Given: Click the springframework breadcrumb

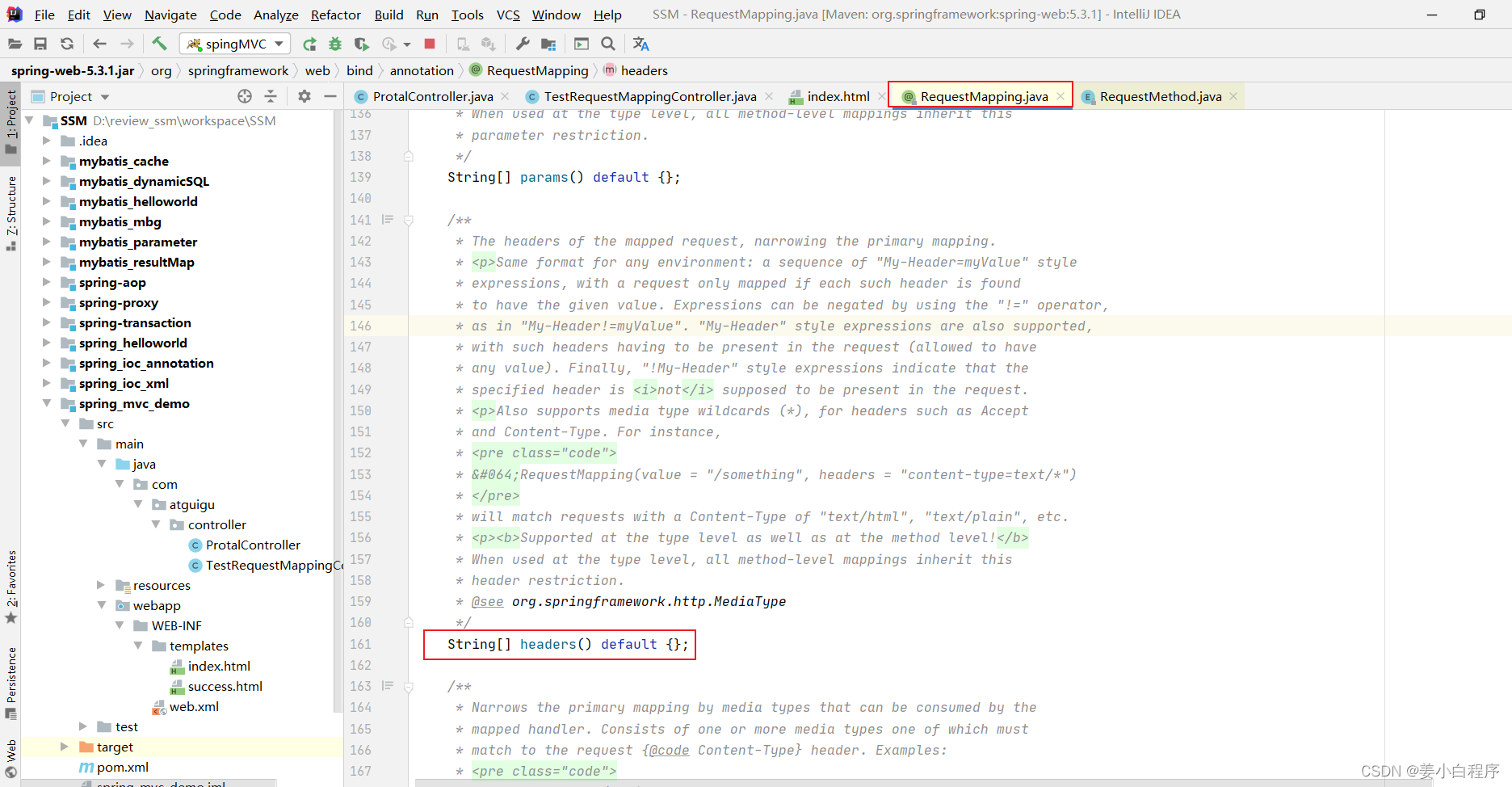Looking at the screenshot, I should 238,70.
